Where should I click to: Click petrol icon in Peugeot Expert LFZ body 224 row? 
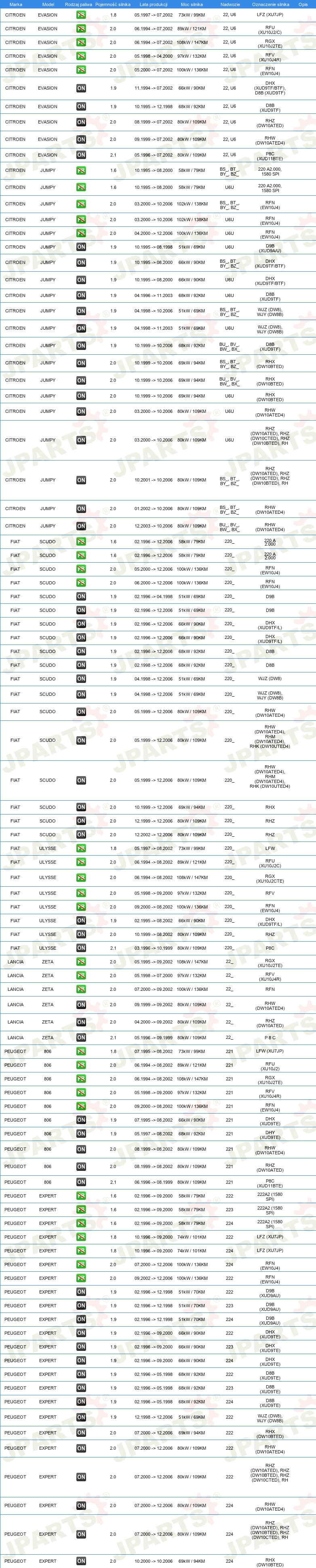point(81,1251)
